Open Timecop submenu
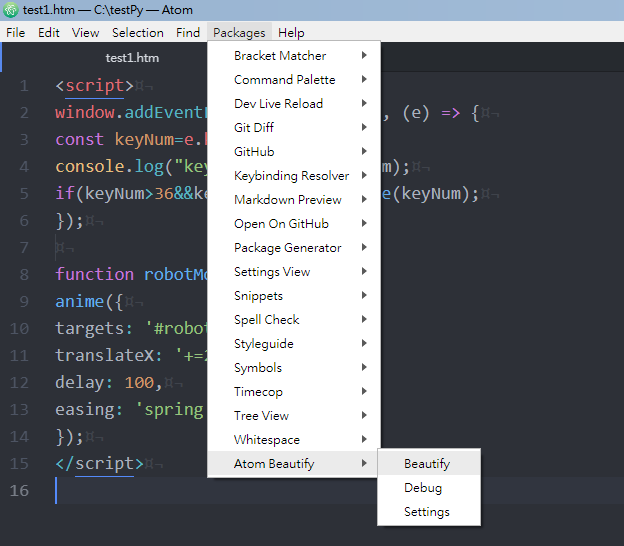The height and width of the screenshot is (546, 624). pos(294,392)
